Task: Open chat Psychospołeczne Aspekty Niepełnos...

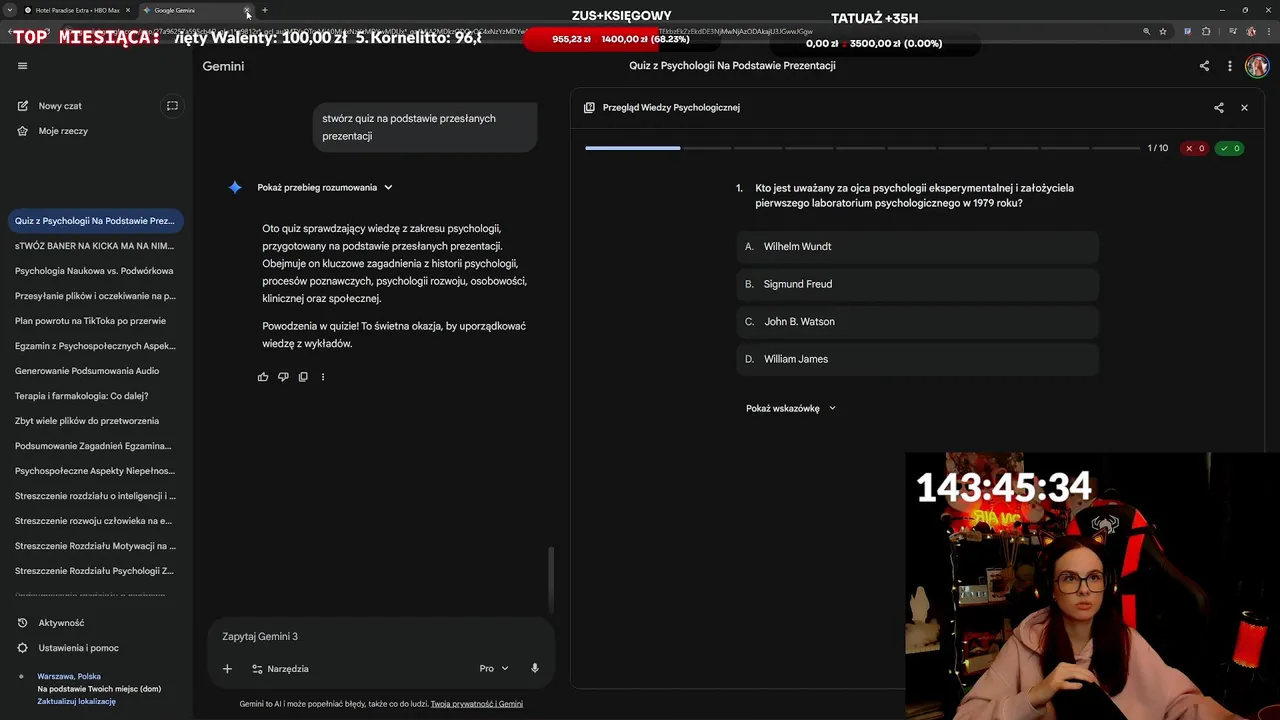Action: [x=94, y=471]
